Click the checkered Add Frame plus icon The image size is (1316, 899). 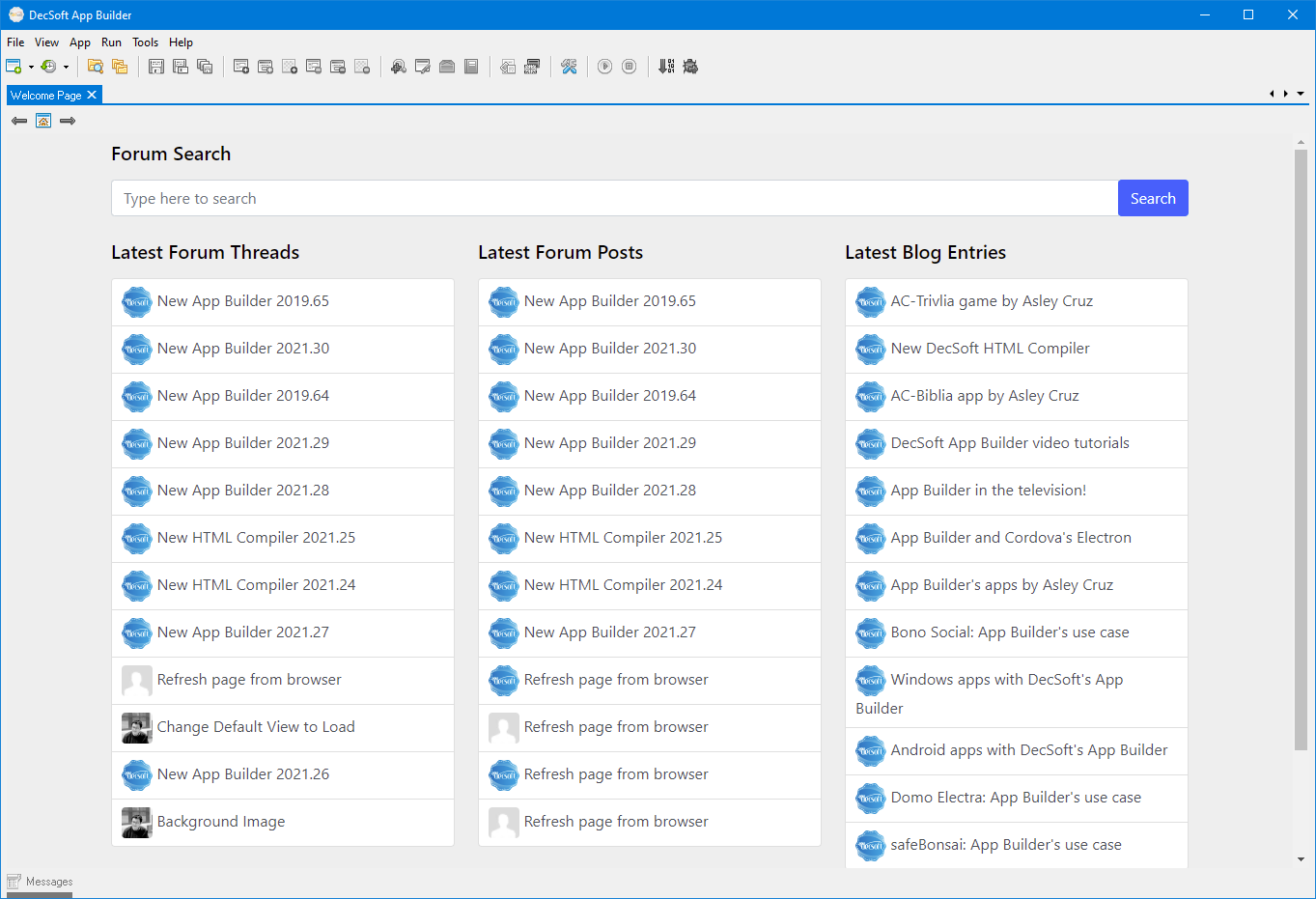[290, 67]
